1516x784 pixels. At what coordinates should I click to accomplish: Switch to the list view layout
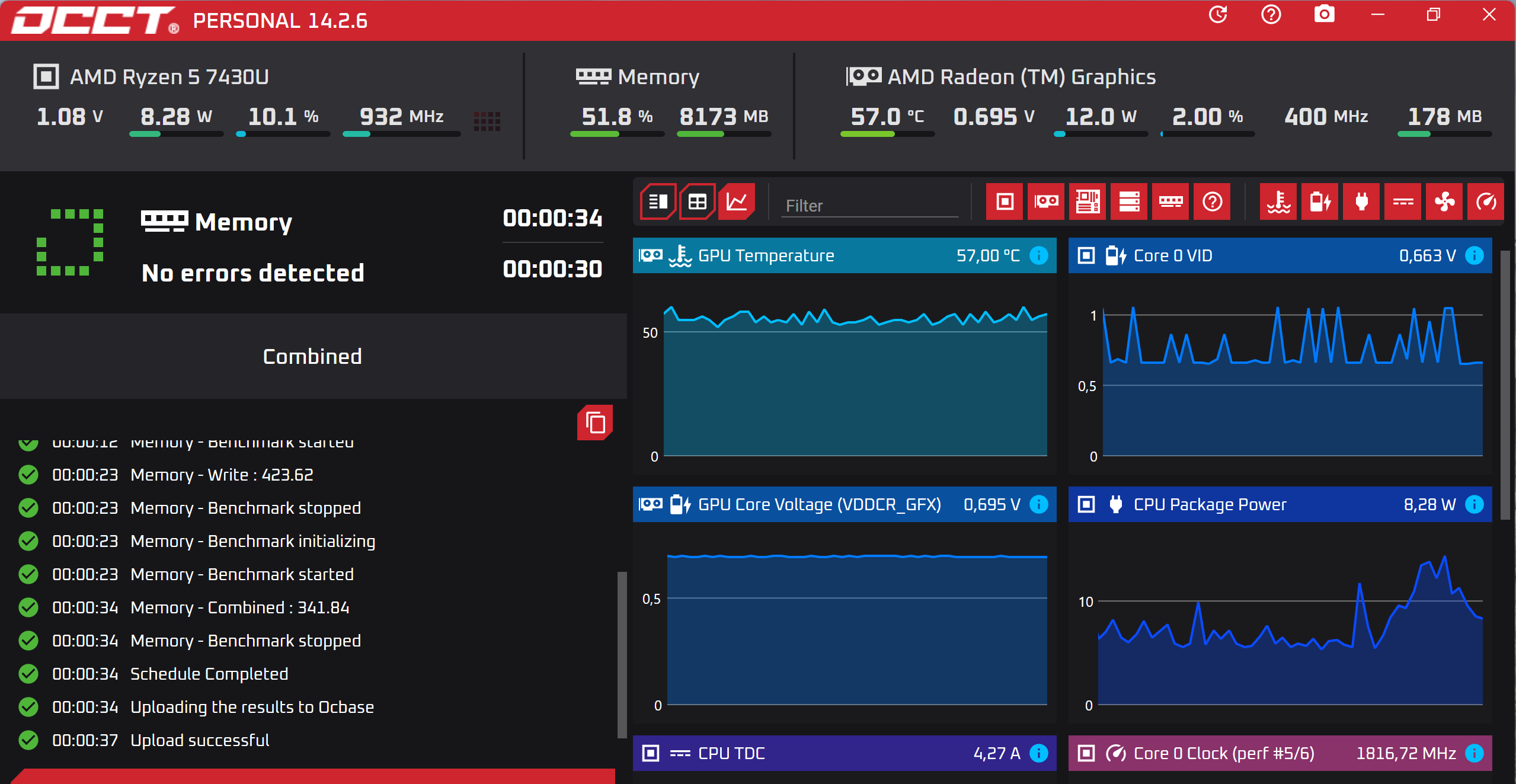(x=658, y=202)
